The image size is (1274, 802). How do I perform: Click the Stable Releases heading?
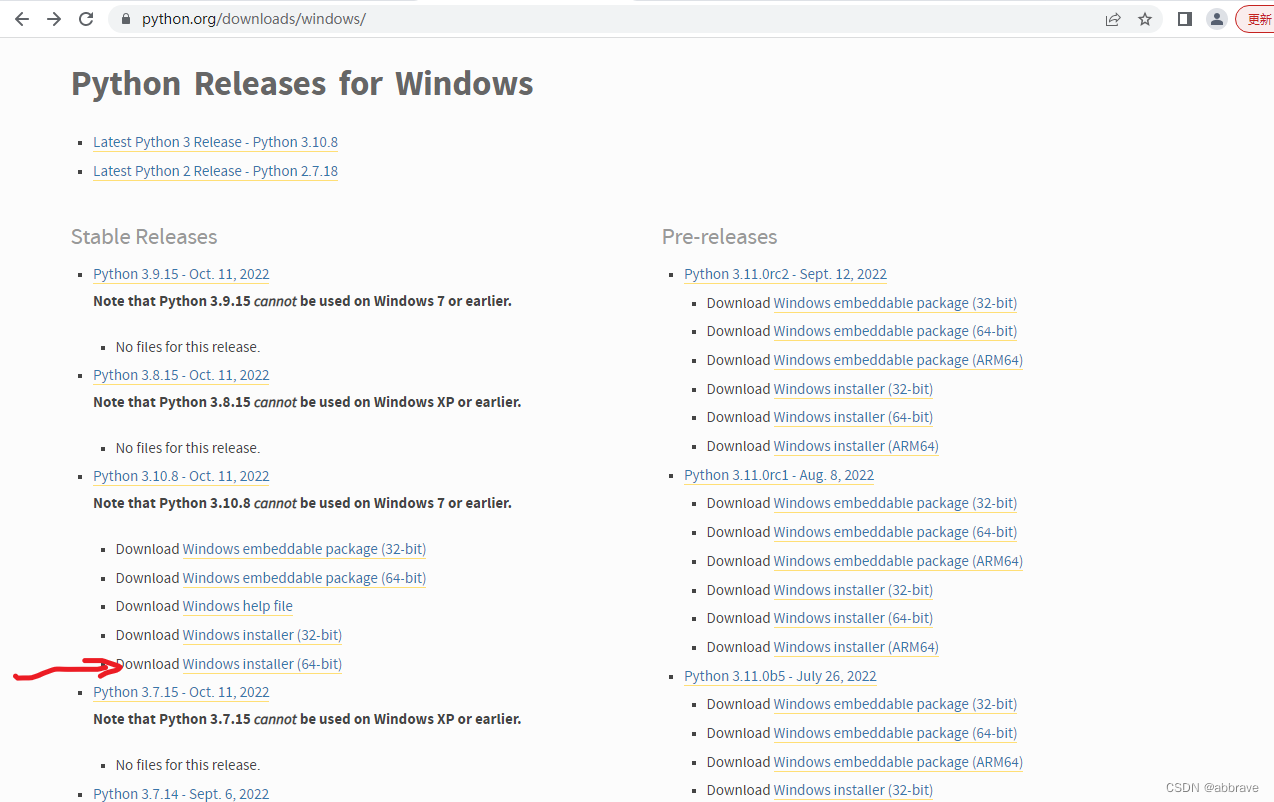pos(144,237)
